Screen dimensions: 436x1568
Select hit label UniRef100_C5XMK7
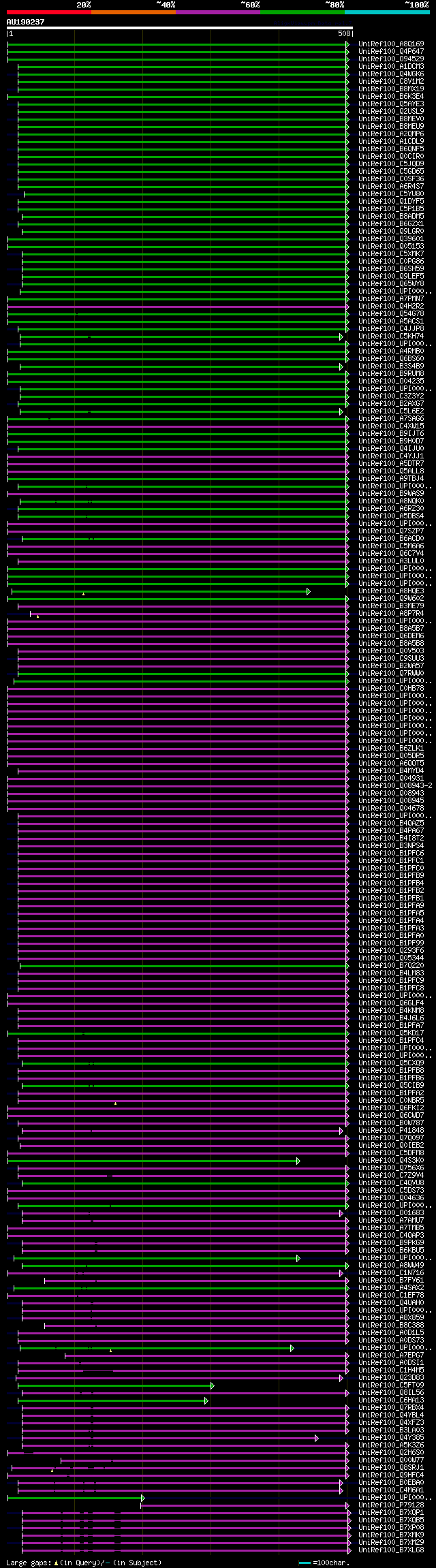click(391, 253)
